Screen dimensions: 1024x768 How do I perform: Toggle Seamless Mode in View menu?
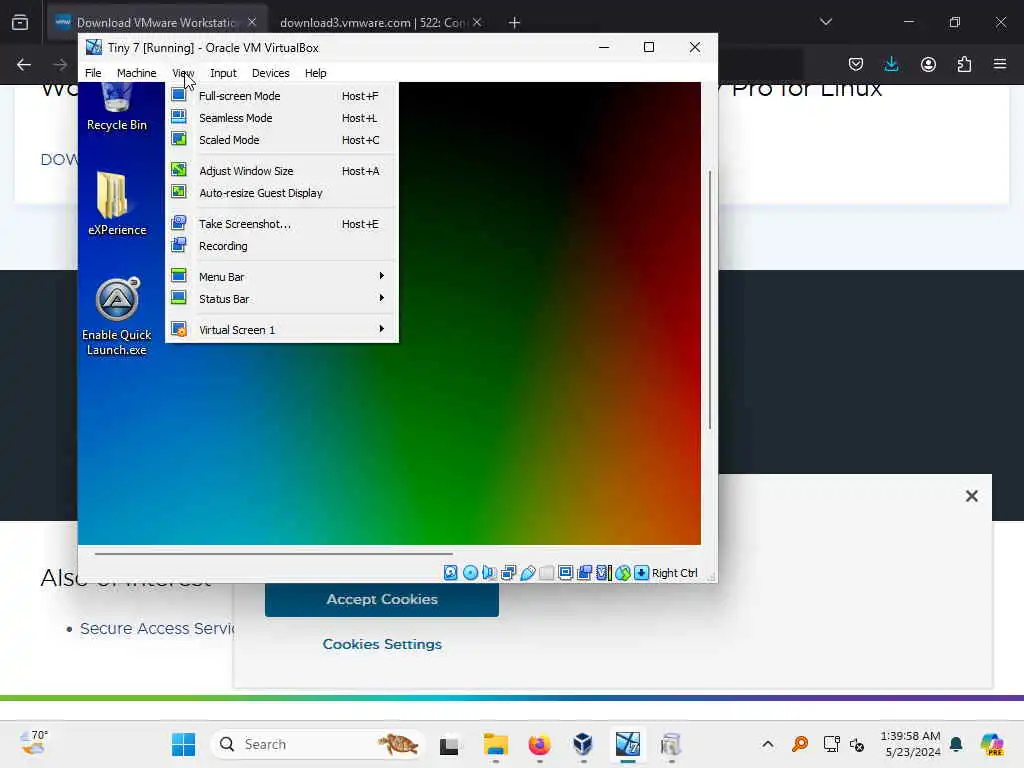coord(281,118)
